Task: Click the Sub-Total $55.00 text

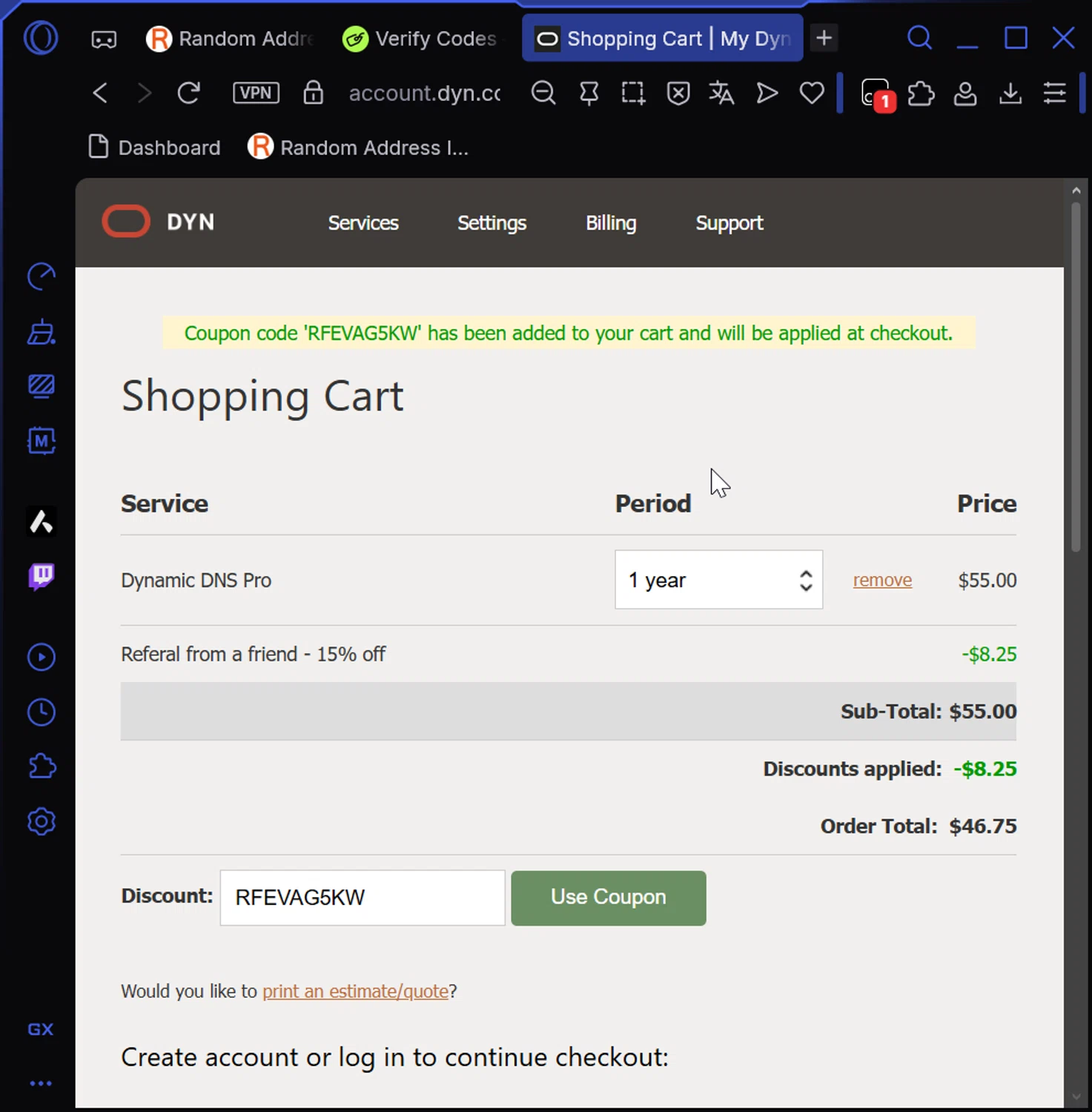Action: pyautogui.click(x=928, y=712)
